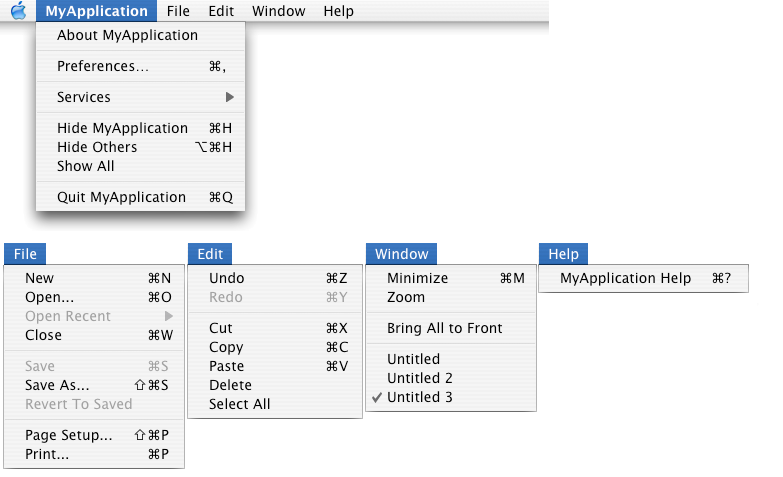This screenshot has width=783, height=477.
Task: Click Select All in the Edit menu
Action: [x=275, y=404]
